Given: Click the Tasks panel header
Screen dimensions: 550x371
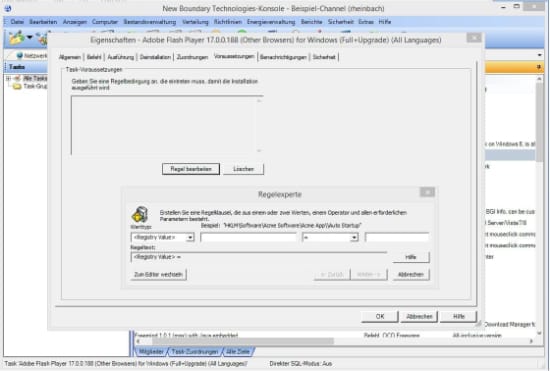Looking at the screenshot, I should pos(25,67).
